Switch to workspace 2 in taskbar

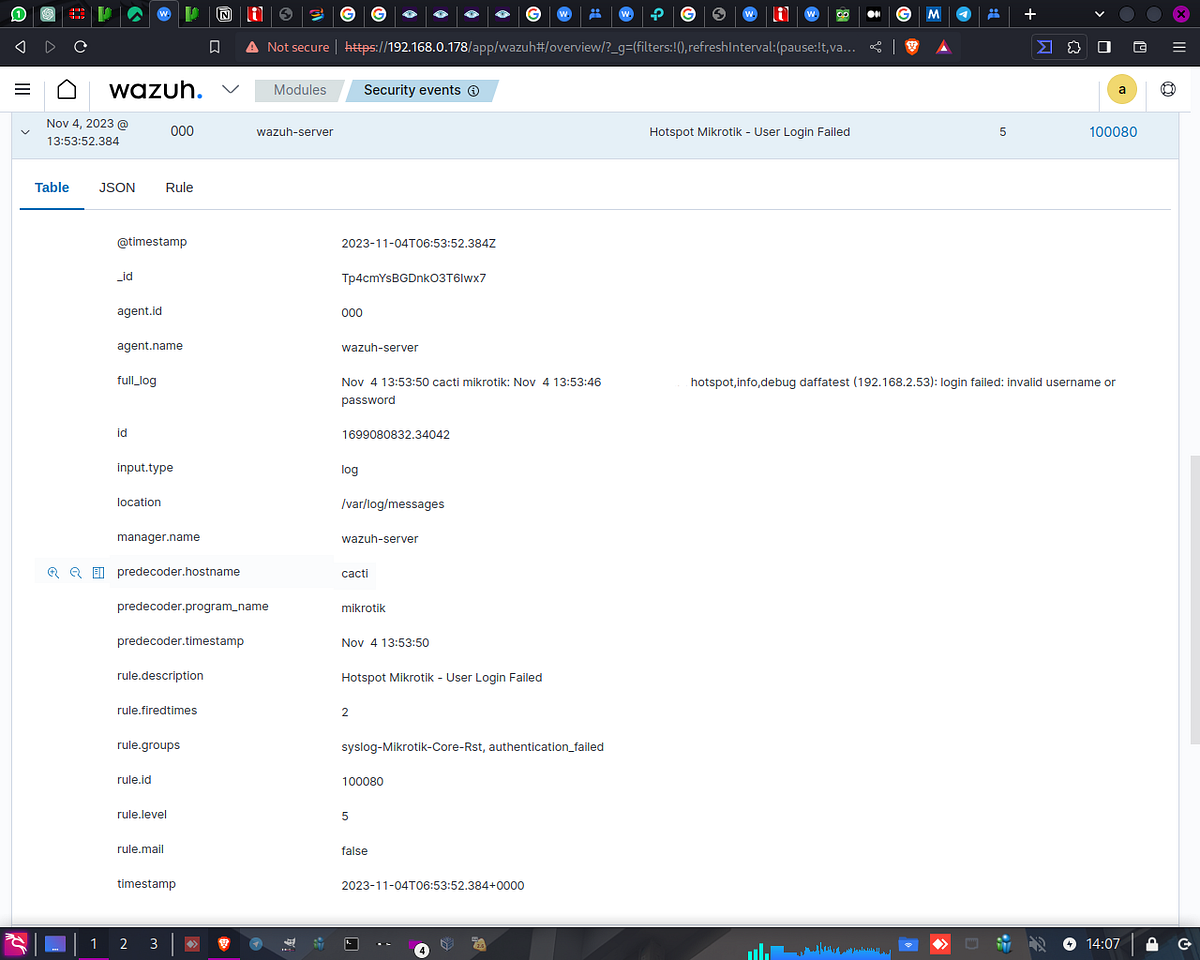122,943
